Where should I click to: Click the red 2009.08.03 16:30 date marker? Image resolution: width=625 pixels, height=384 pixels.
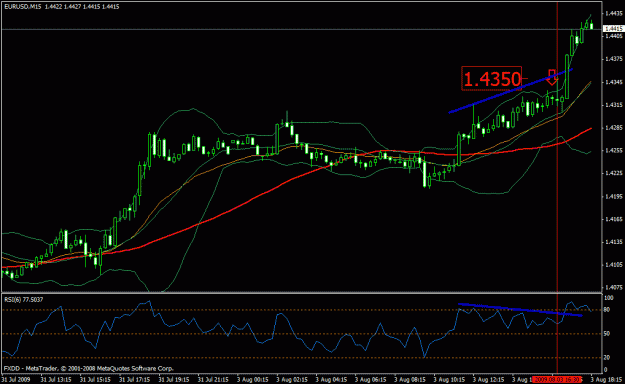click(558, 379)
